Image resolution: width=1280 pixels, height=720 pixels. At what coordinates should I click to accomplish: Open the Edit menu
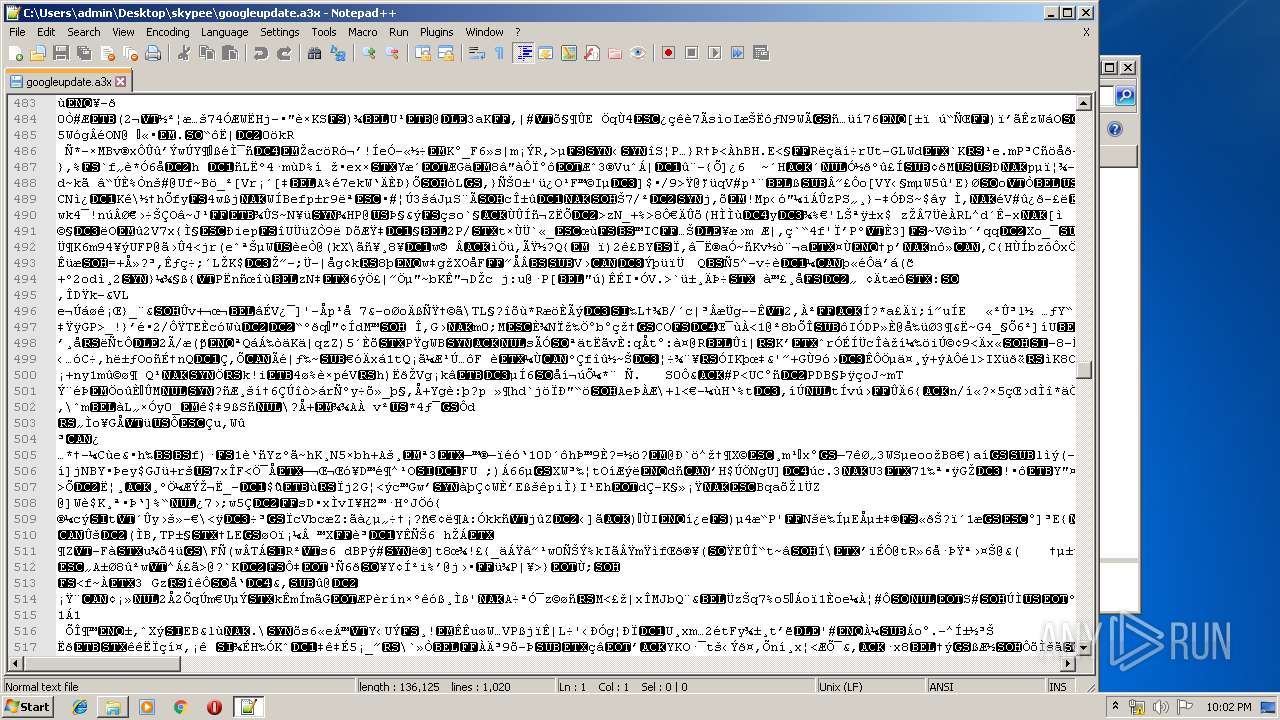pos(45,32)
